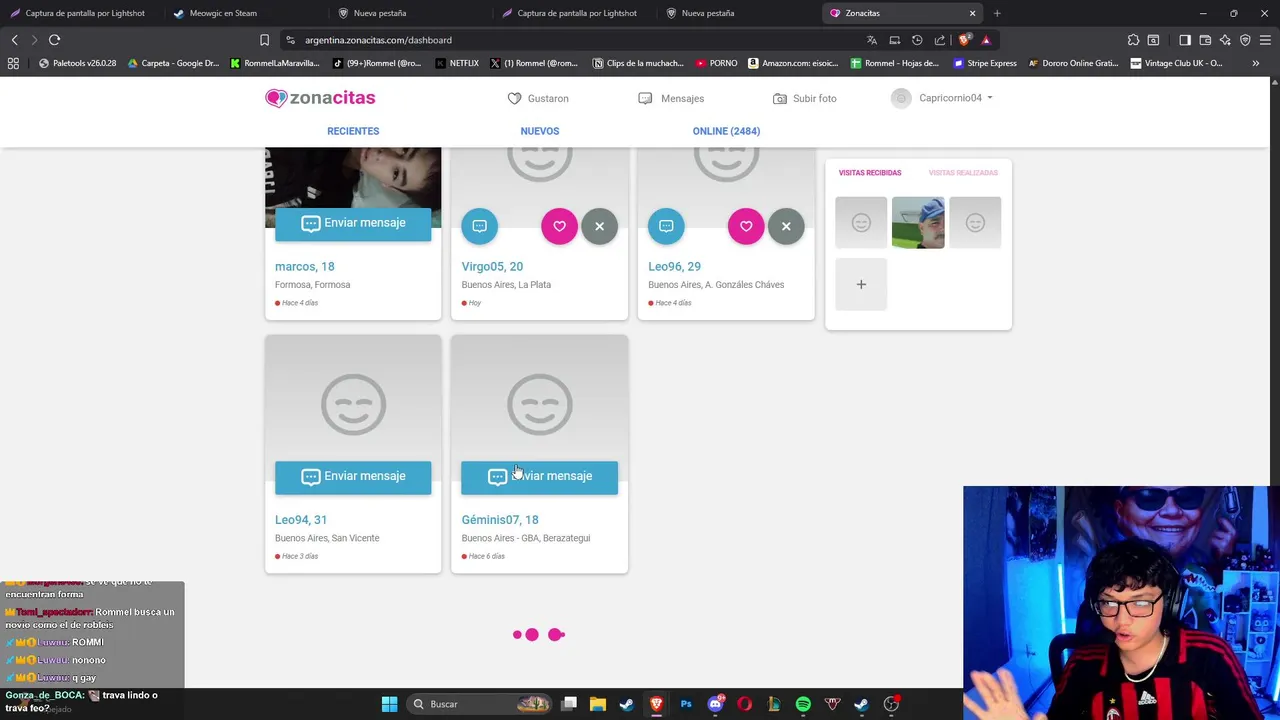The width and height of the screenshot is (1280, 720).
Task: Open Windows Start menu
Action: click(389, 704)
